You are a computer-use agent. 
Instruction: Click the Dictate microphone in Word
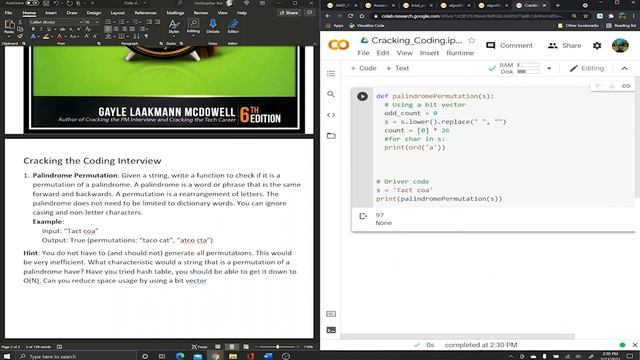point(213,26)
